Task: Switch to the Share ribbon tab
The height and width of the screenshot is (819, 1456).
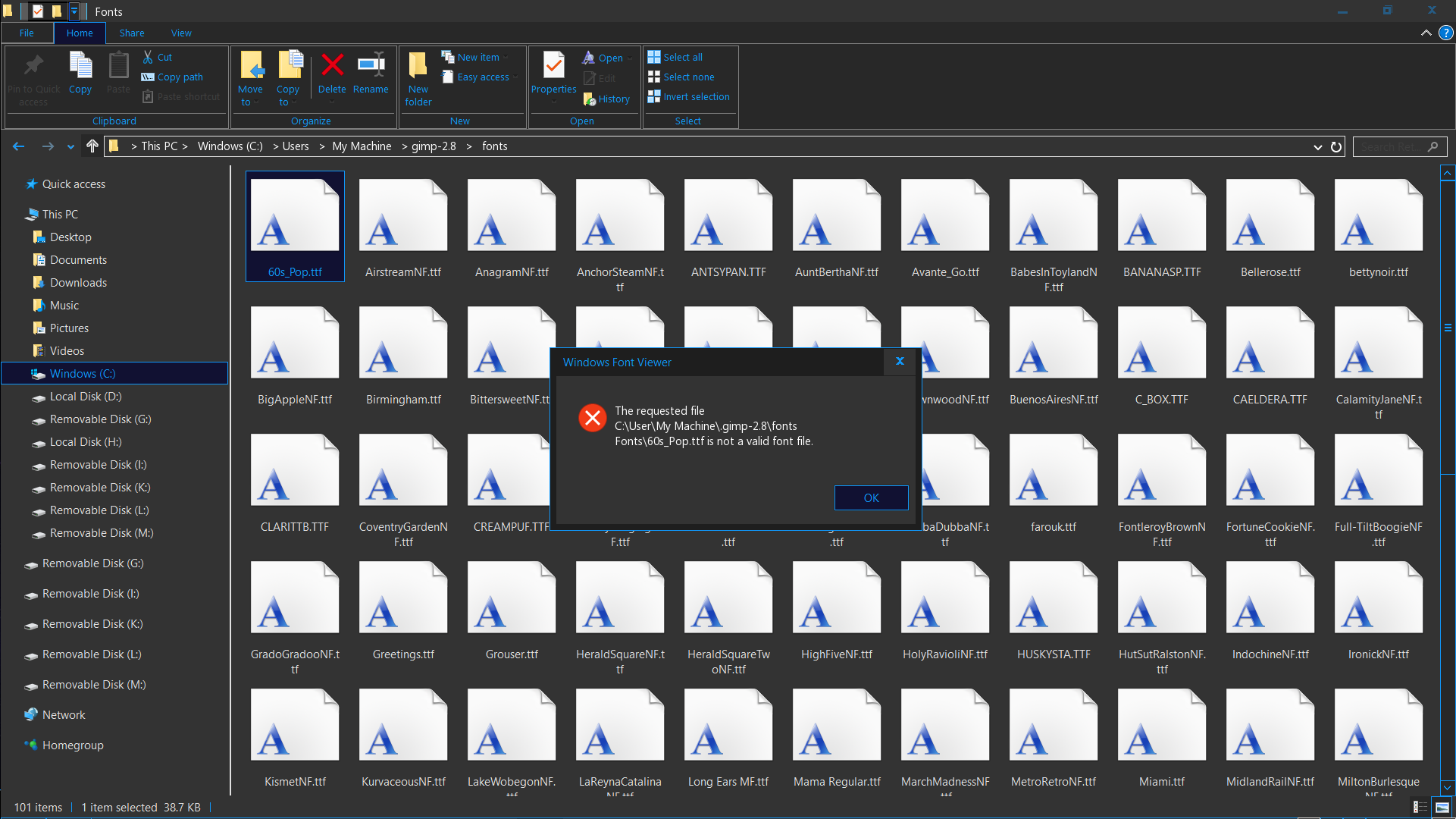Action: point(132,33)
